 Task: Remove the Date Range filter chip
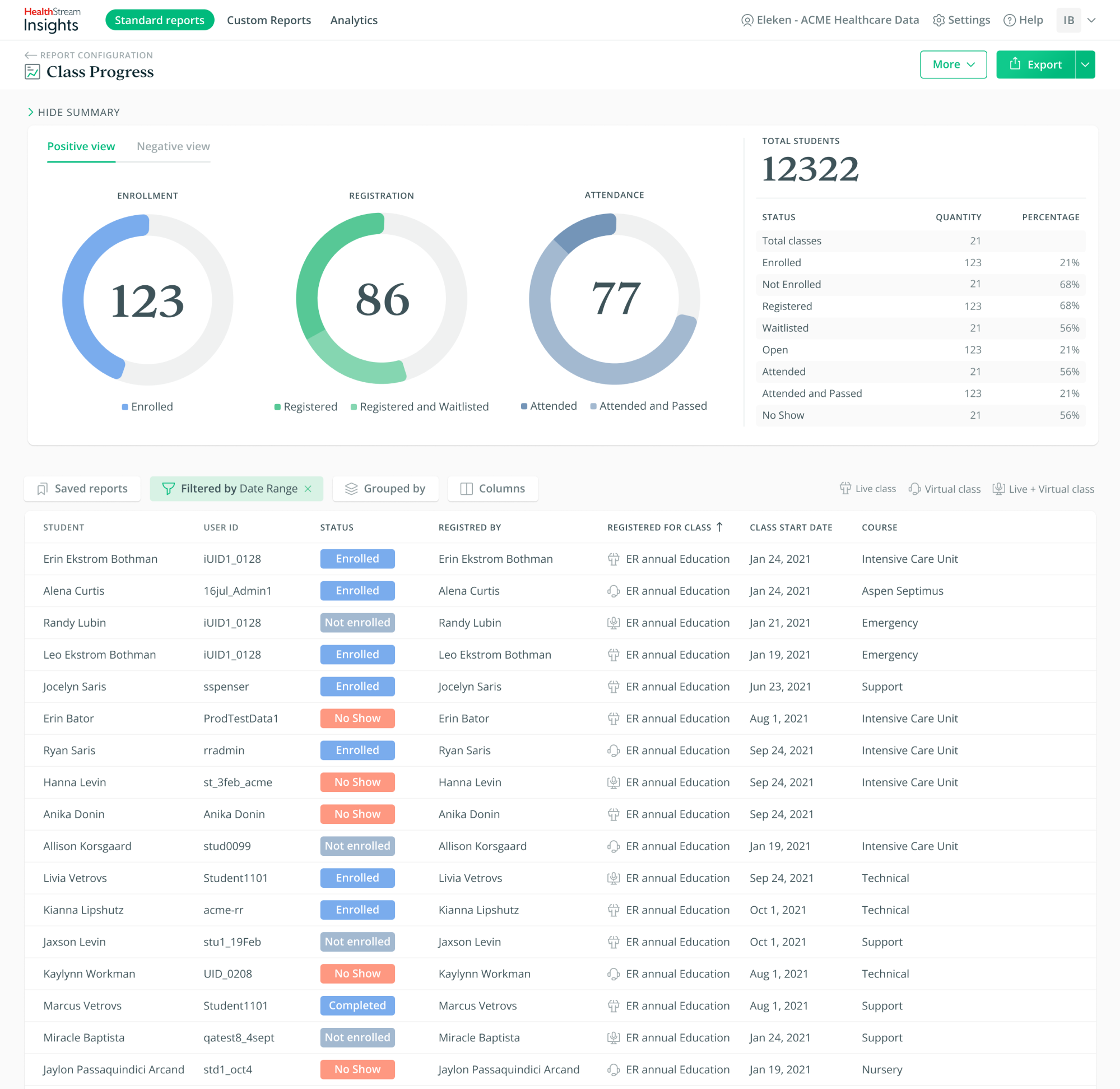(x=308, y=488)
